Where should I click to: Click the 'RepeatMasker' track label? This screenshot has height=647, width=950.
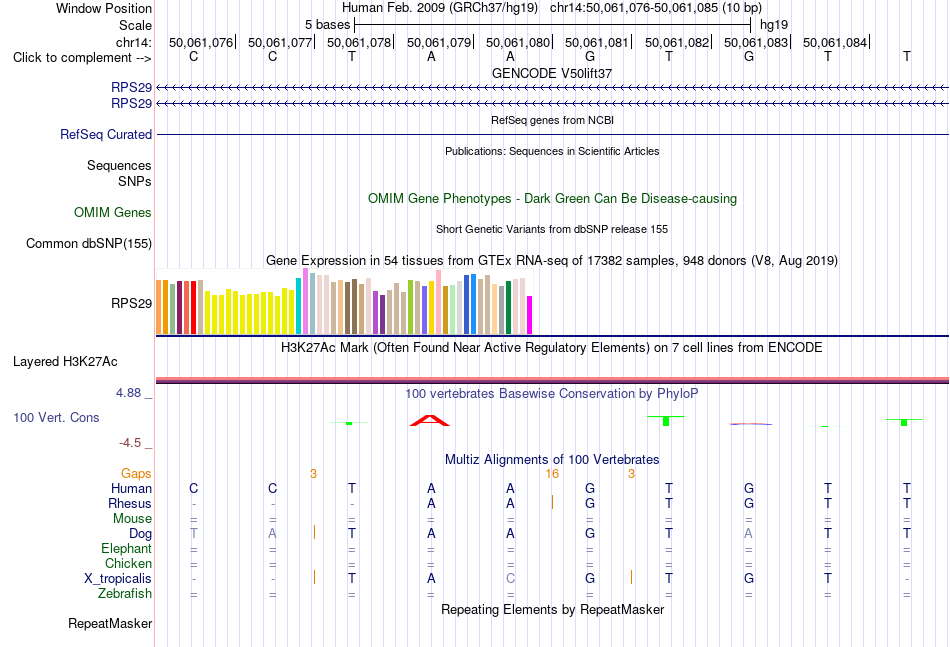110,623
